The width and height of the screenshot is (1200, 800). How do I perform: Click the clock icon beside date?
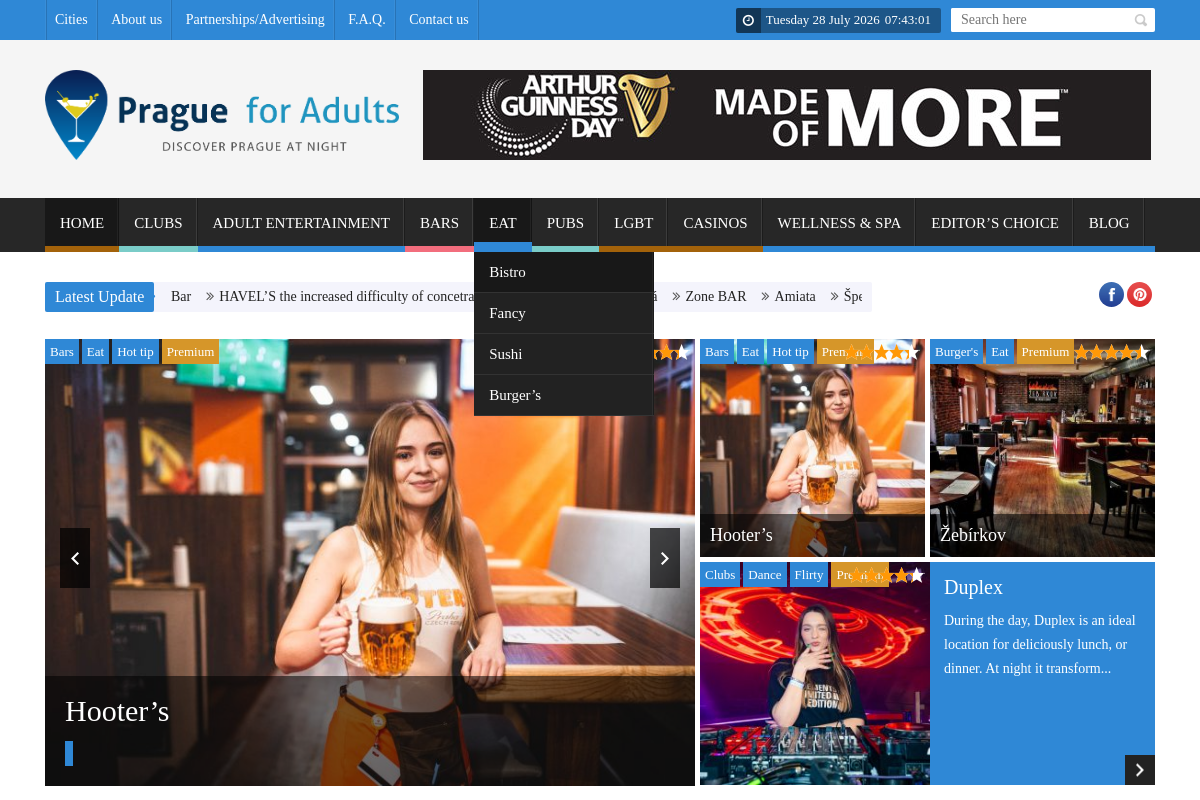tap(748, 20)
